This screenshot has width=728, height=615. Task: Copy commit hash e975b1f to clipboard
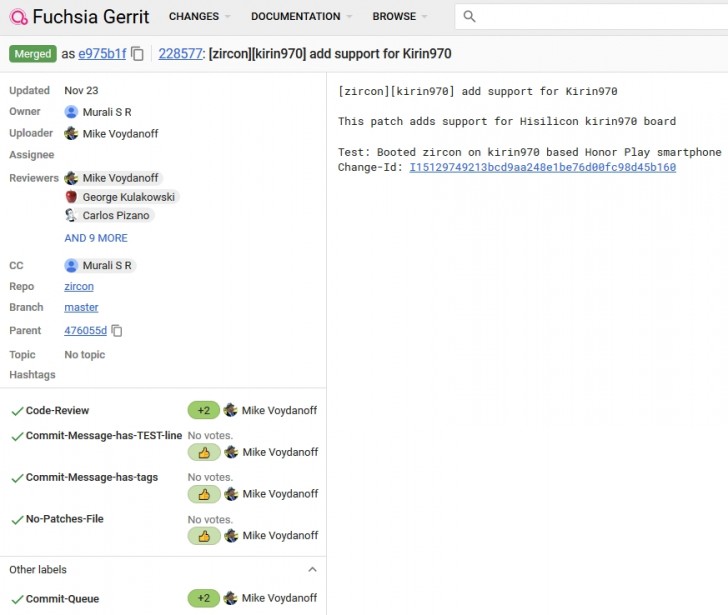tap(138, 54)
